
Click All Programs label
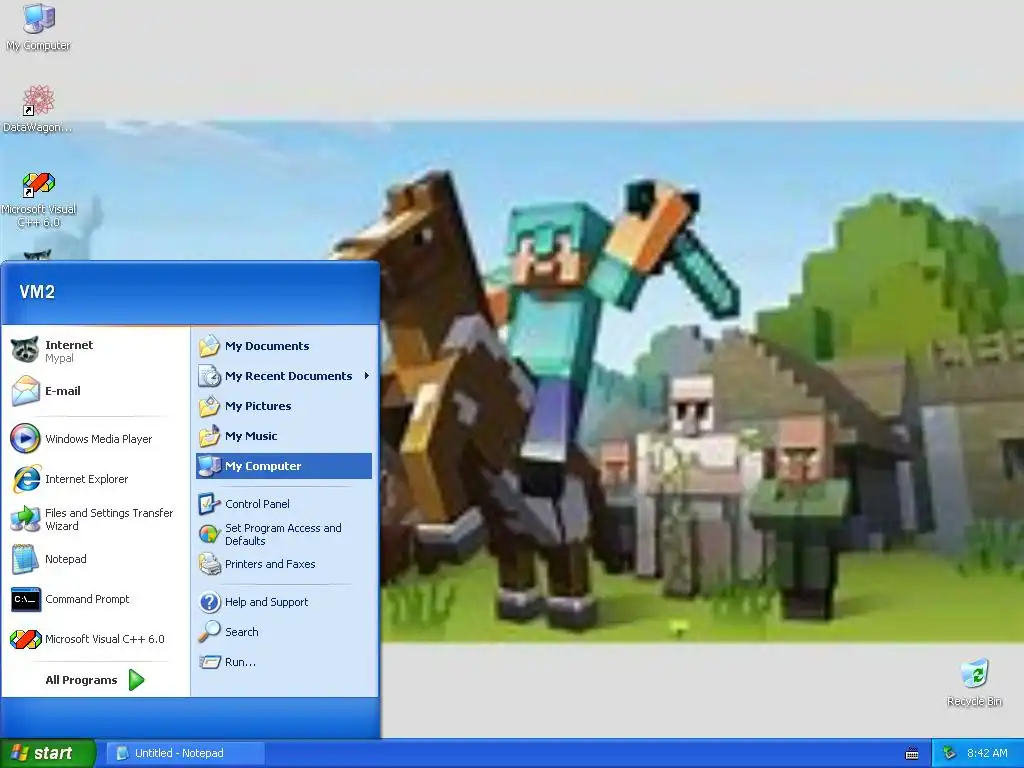(x=81, y=680)
